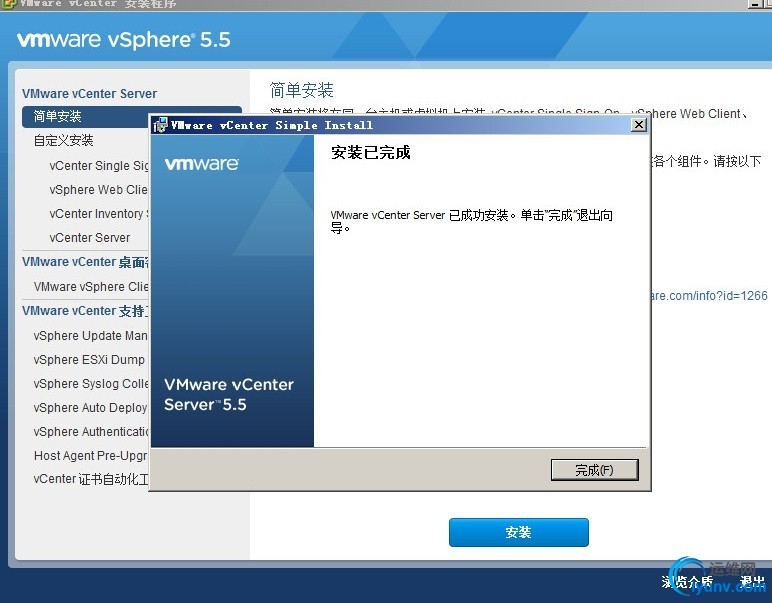Select vCenter 证书自动化工具 entry
Viewport: 772px width, 603px height.
91,479
